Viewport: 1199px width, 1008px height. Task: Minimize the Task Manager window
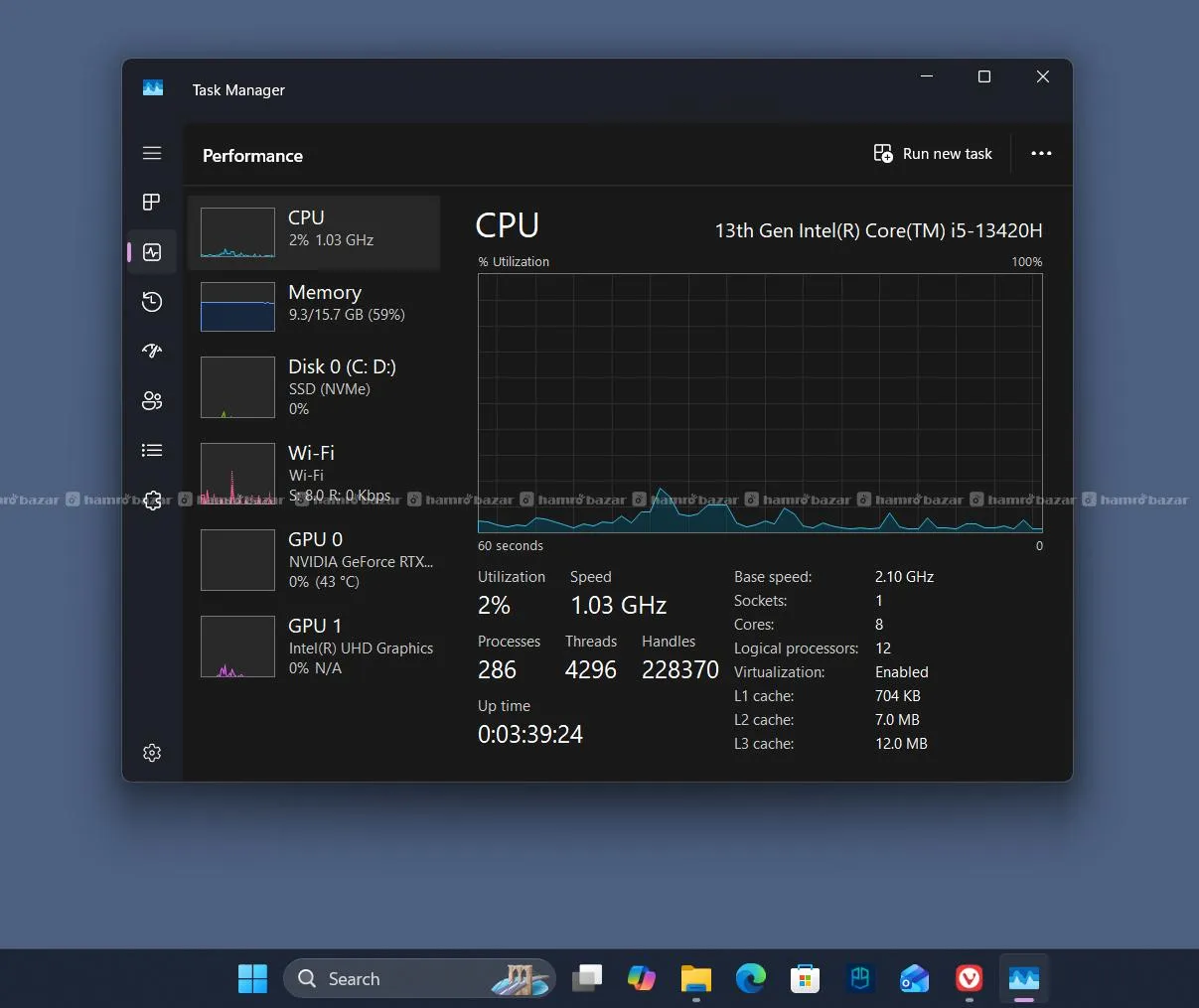(927, 76)
